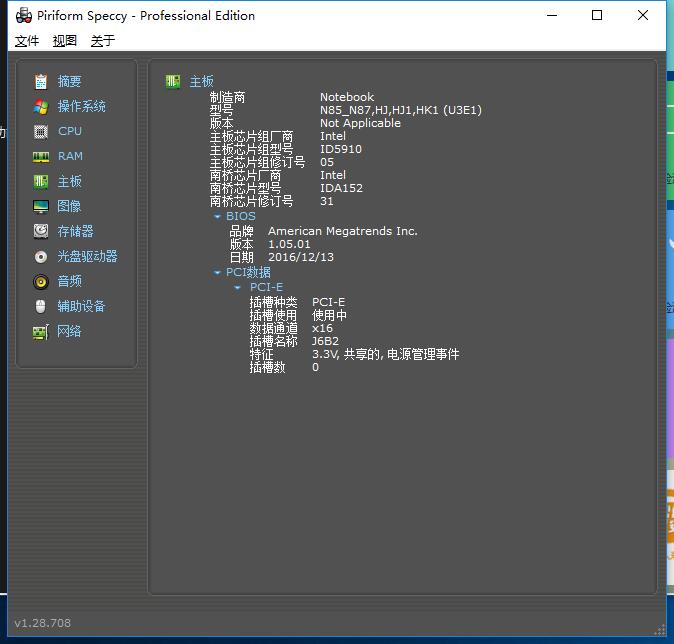The image size is (674, 644).
Task: Select 主板 in the sidebar
Action: (x=70, y=181)
